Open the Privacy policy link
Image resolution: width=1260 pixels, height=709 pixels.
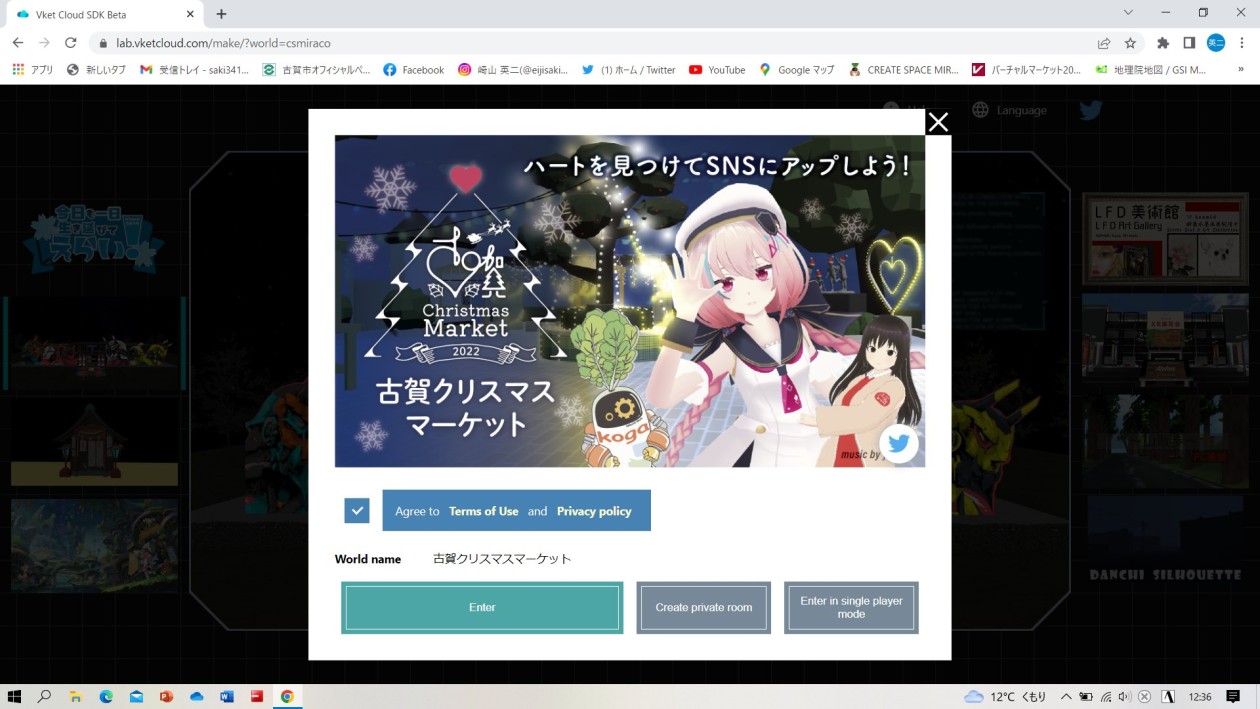594,511
